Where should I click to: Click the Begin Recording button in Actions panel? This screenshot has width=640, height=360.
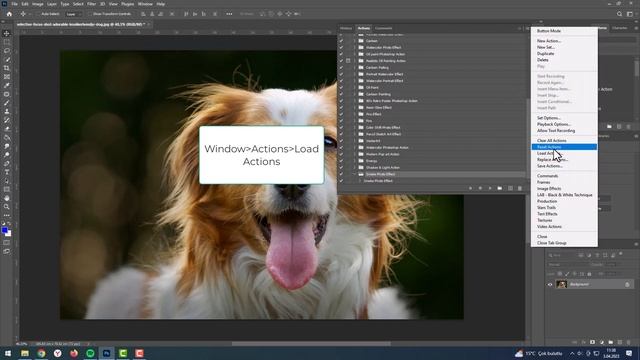[480, 189]
